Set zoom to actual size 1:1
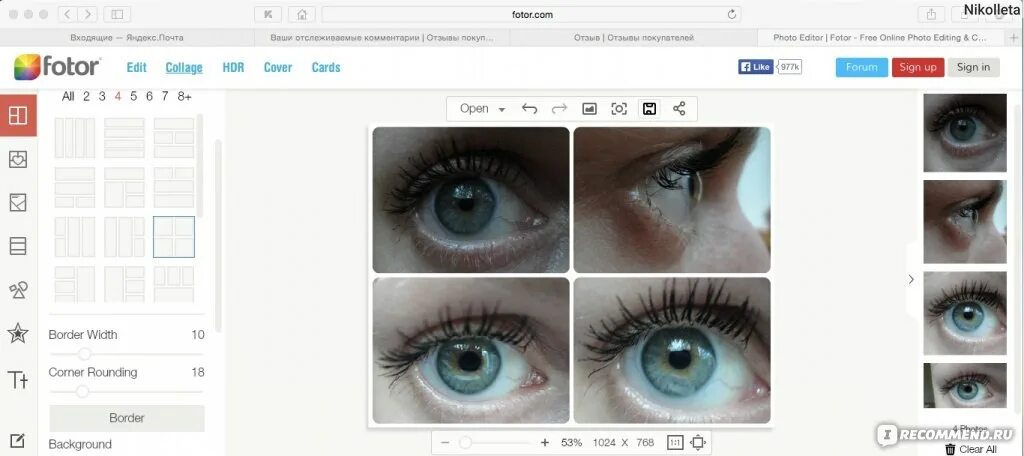This screenshot has width=1024, height=456. pos(675,443)
